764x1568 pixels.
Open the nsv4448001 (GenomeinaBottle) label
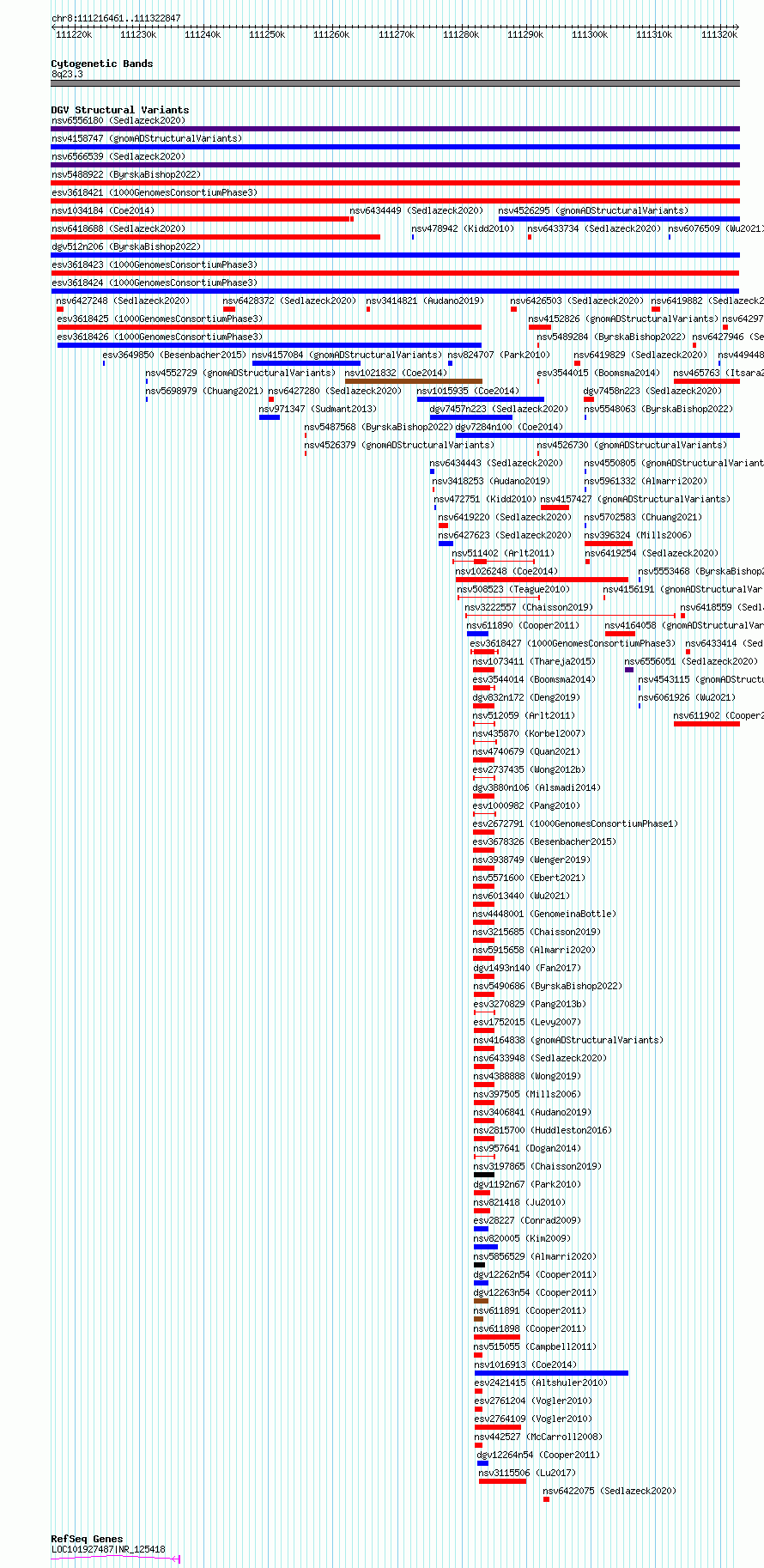coord(544,914)
